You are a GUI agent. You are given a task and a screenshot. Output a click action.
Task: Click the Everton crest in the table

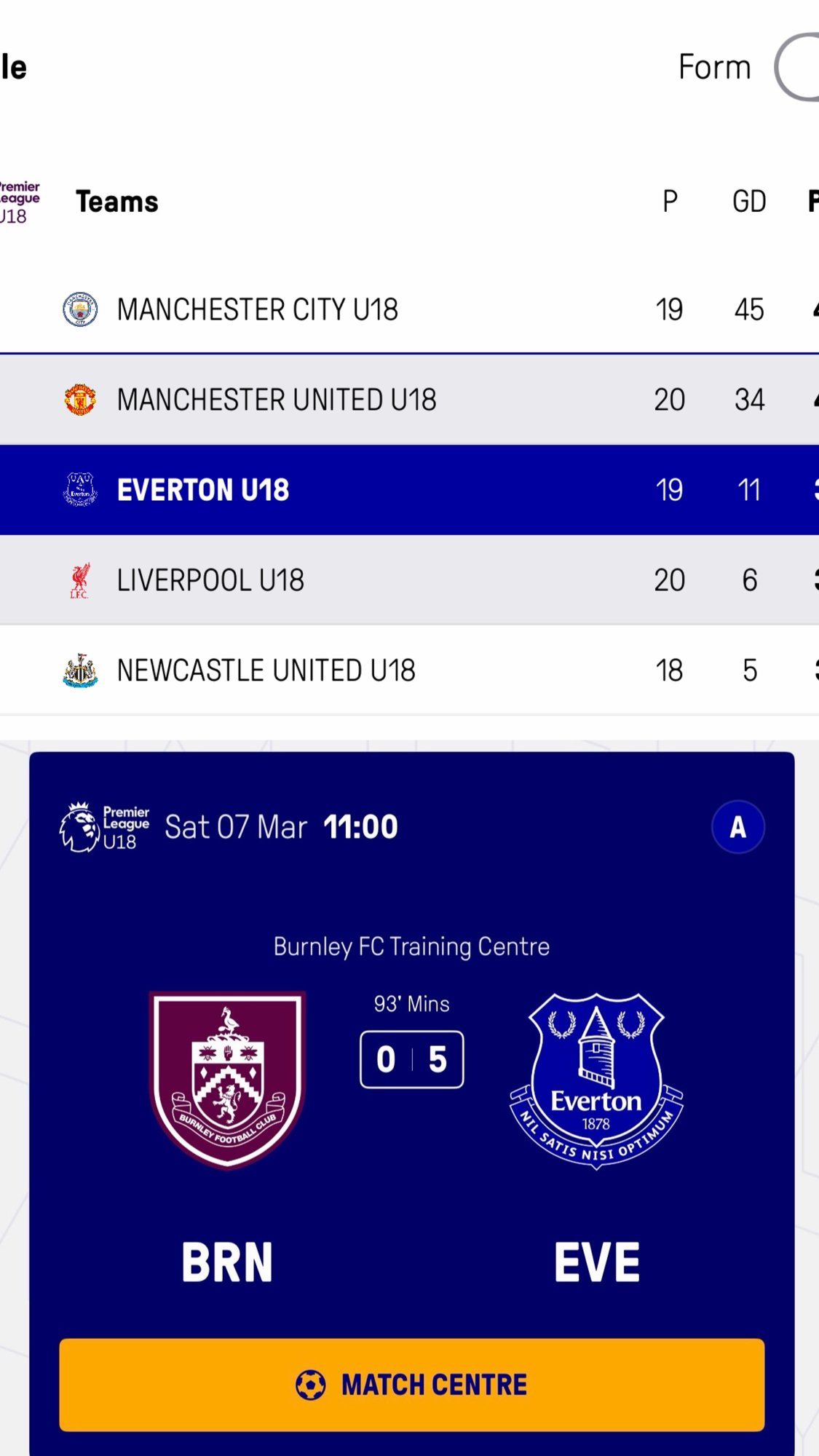80,490
